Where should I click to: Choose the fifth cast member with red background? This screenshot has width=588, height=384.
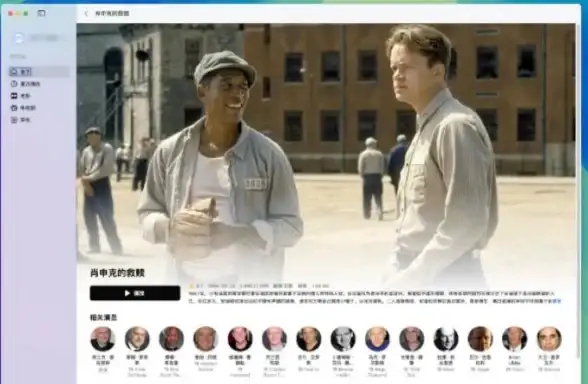[x=240, y=339]
